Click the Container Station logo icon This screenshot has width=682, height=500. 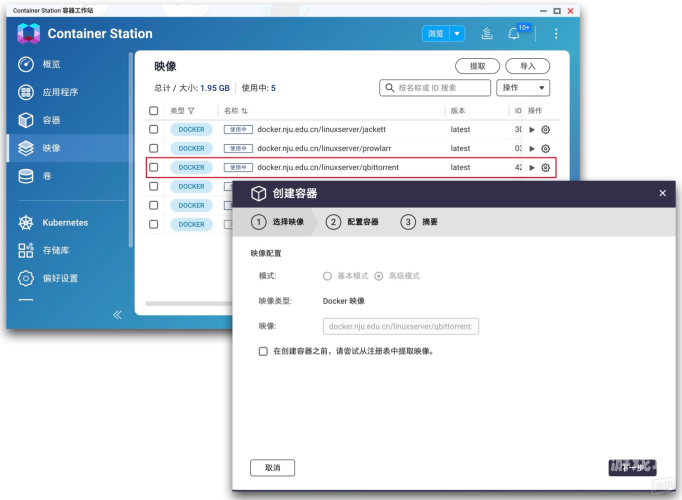(28, 33)
